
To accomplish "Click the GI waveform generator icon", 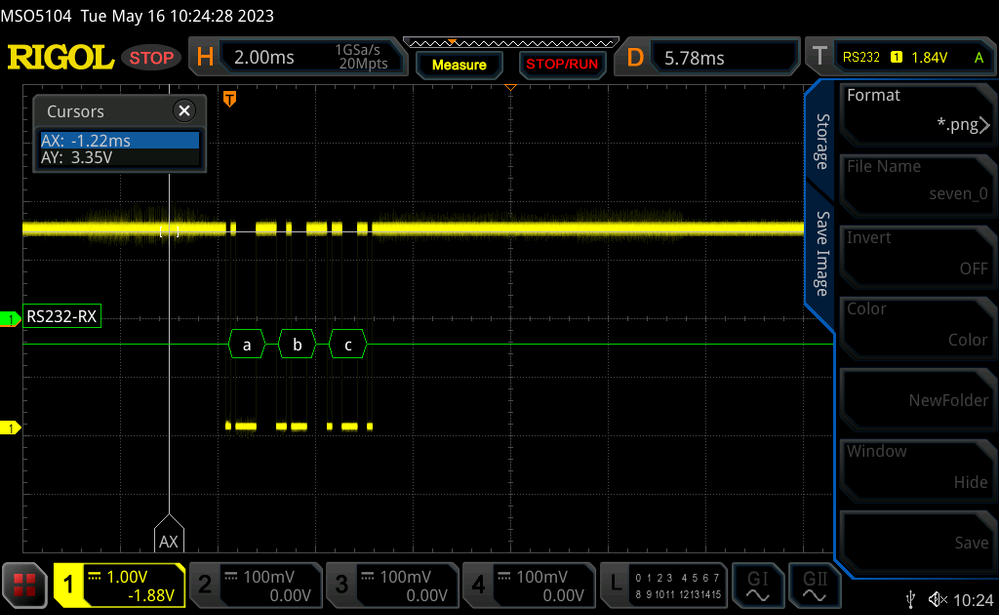I will (x=758, y=586).
